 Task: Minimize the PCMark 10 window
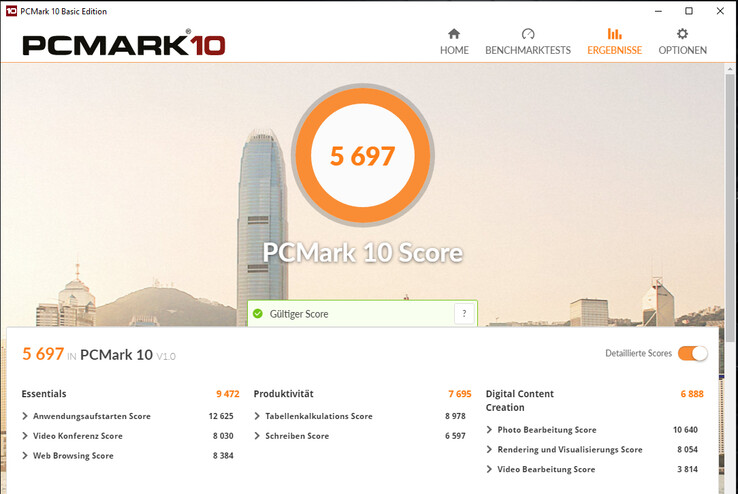click(x=658, y=11)
